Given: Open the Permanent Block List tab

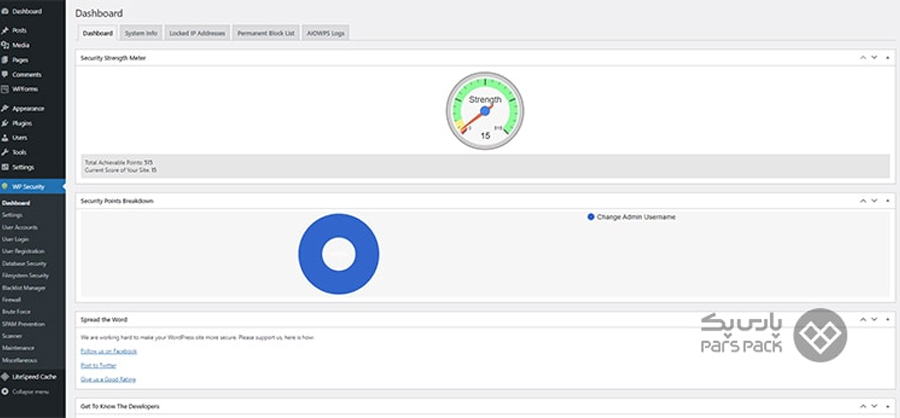Looking at the screenshot, I should pyautogui.click(x=266, y=33).
